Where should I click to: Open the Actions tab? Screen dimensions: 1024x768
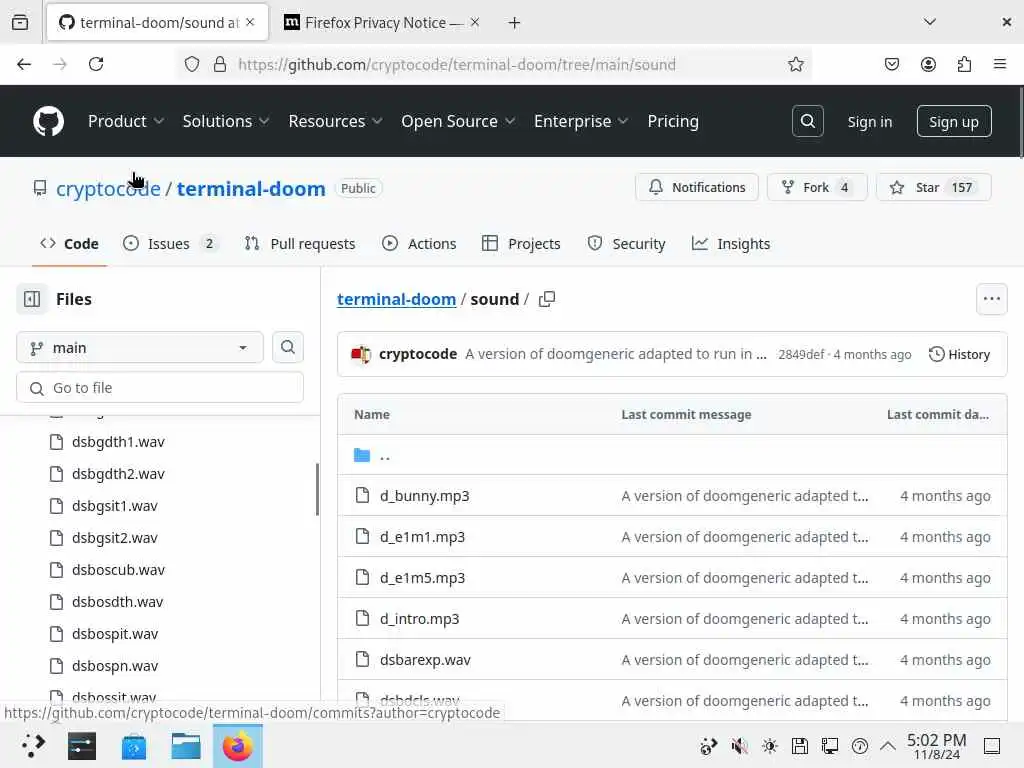[419, 244]
